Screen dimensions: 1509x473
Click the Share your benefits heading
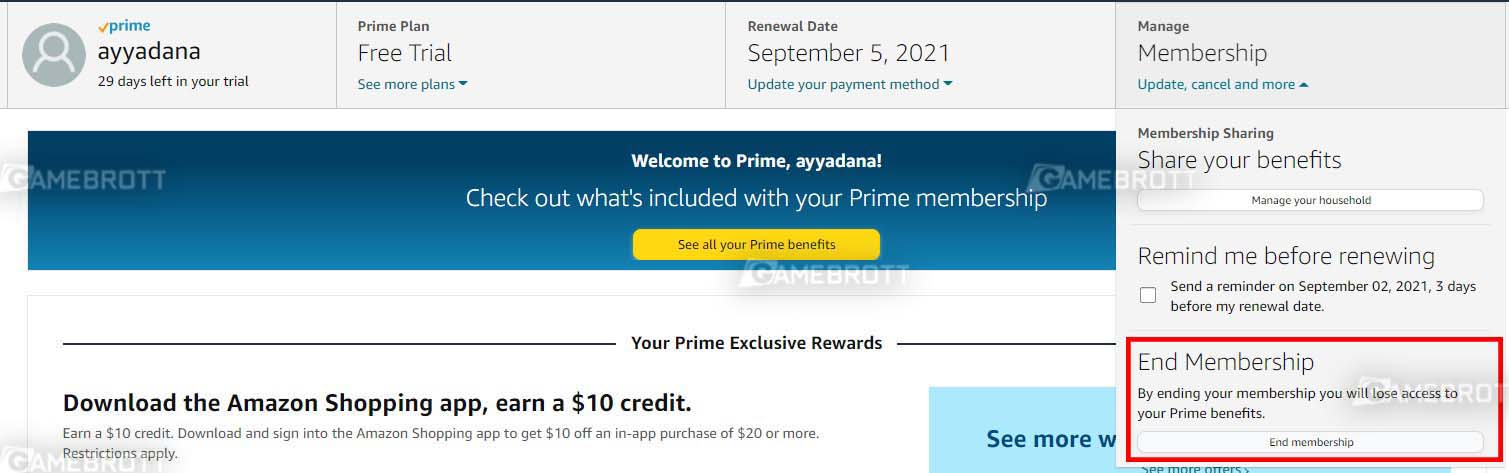tap(1239, 160)
